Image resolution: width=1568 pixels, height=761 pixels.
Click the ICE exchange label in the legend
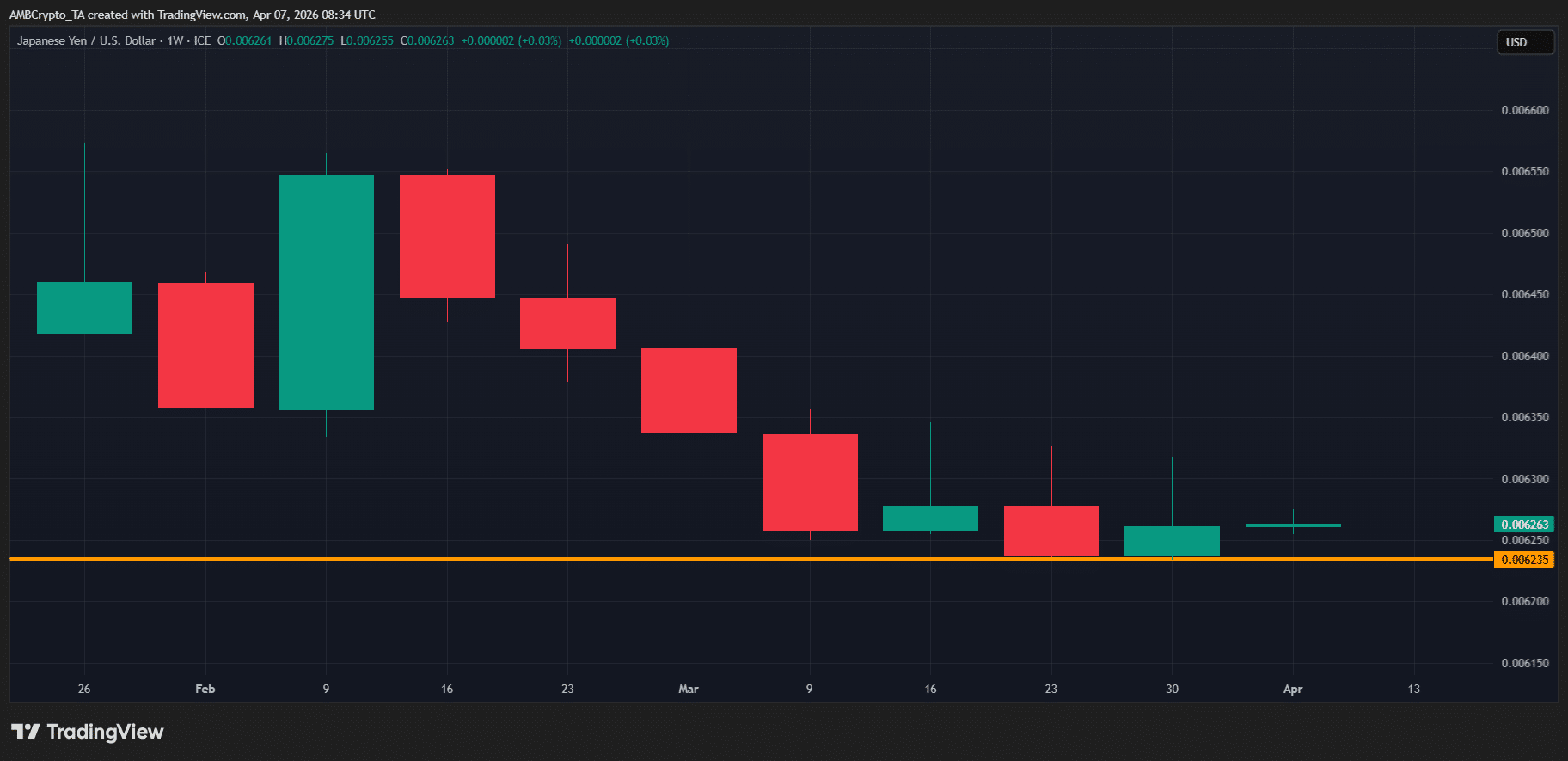click(x=202, y=40)
